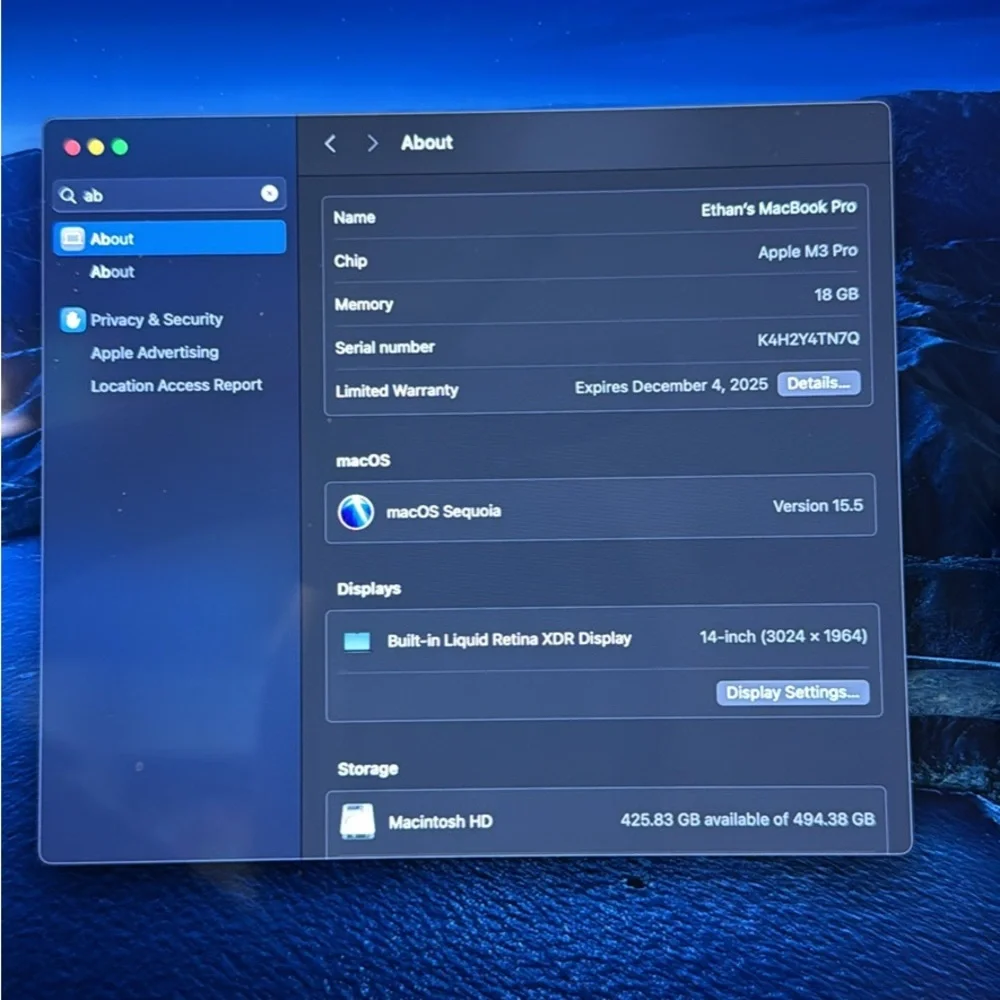The height and width of the screenshot is (1000, 1000).
Task: Open Apple Advertising search result
Action: point(154,353)
